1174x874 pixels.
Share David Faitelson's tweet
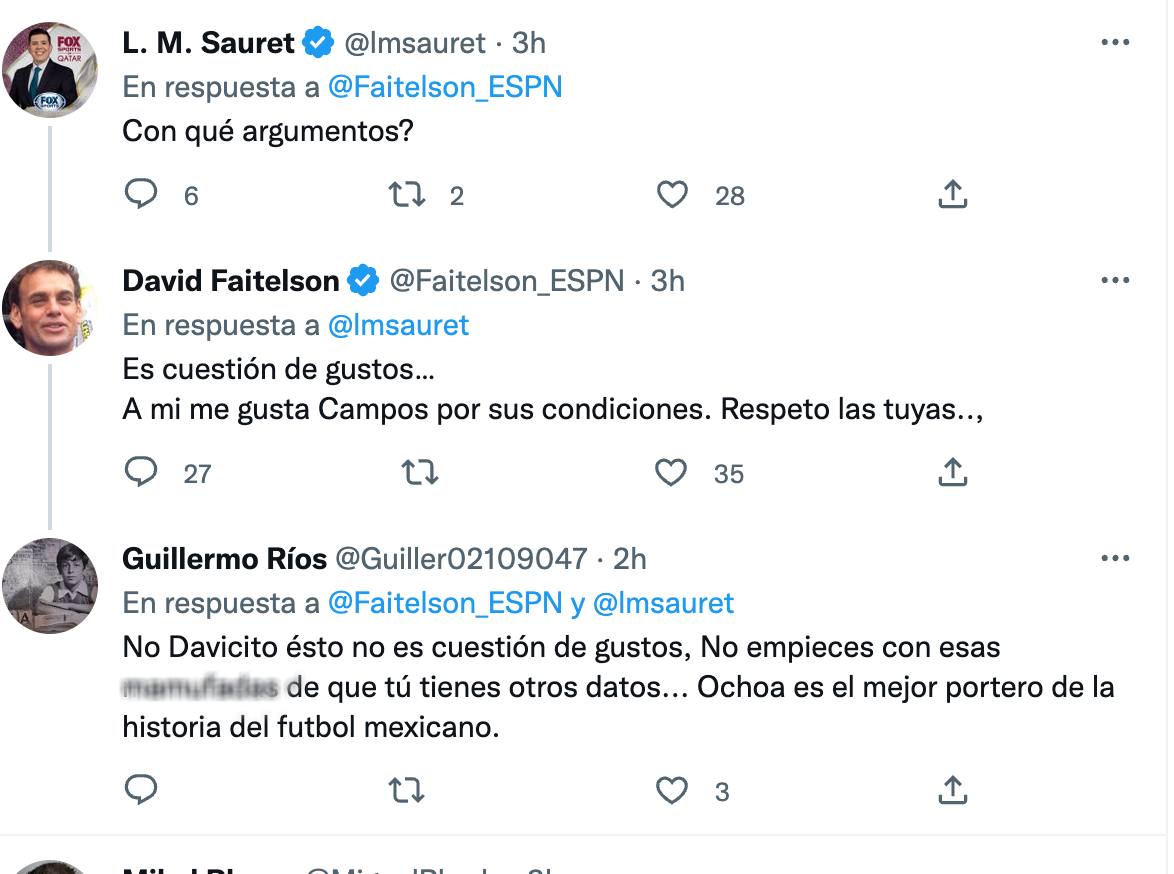pos(953,472)
